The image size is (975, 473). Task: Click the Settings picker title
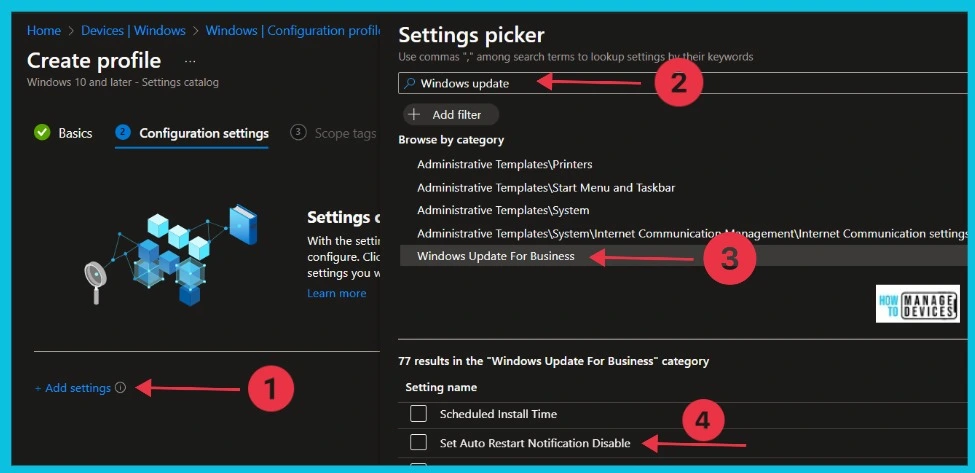pyautogui.click(x=471, y=35)
